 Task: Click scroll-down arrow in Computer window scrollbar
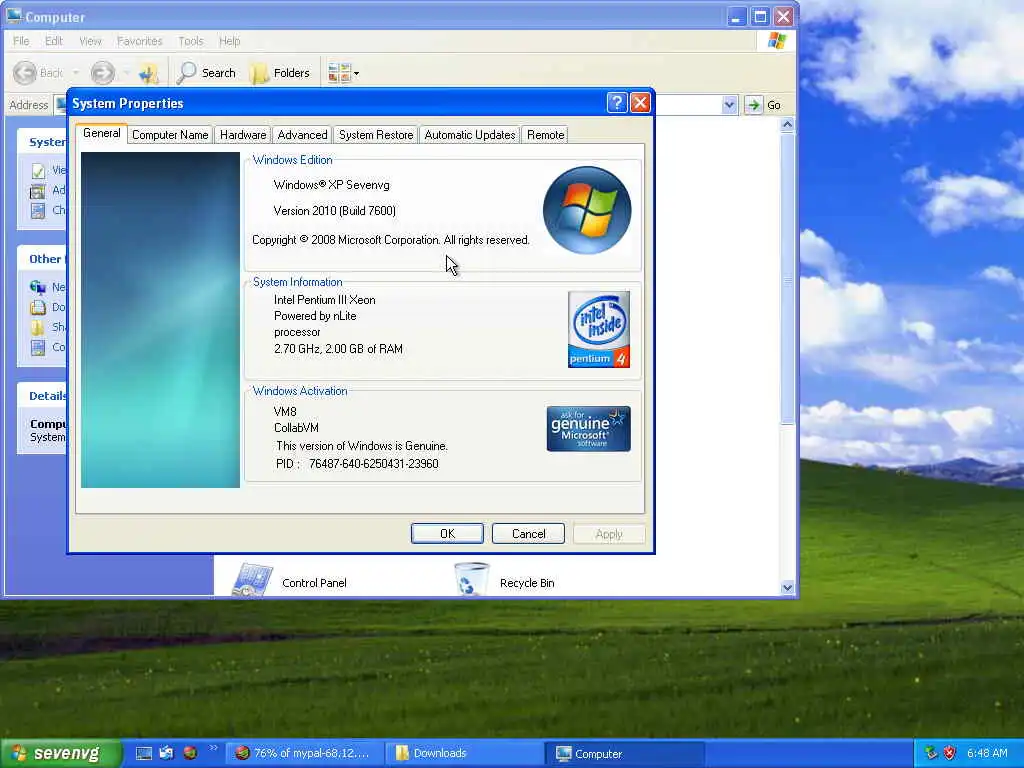tap(788, 588)
